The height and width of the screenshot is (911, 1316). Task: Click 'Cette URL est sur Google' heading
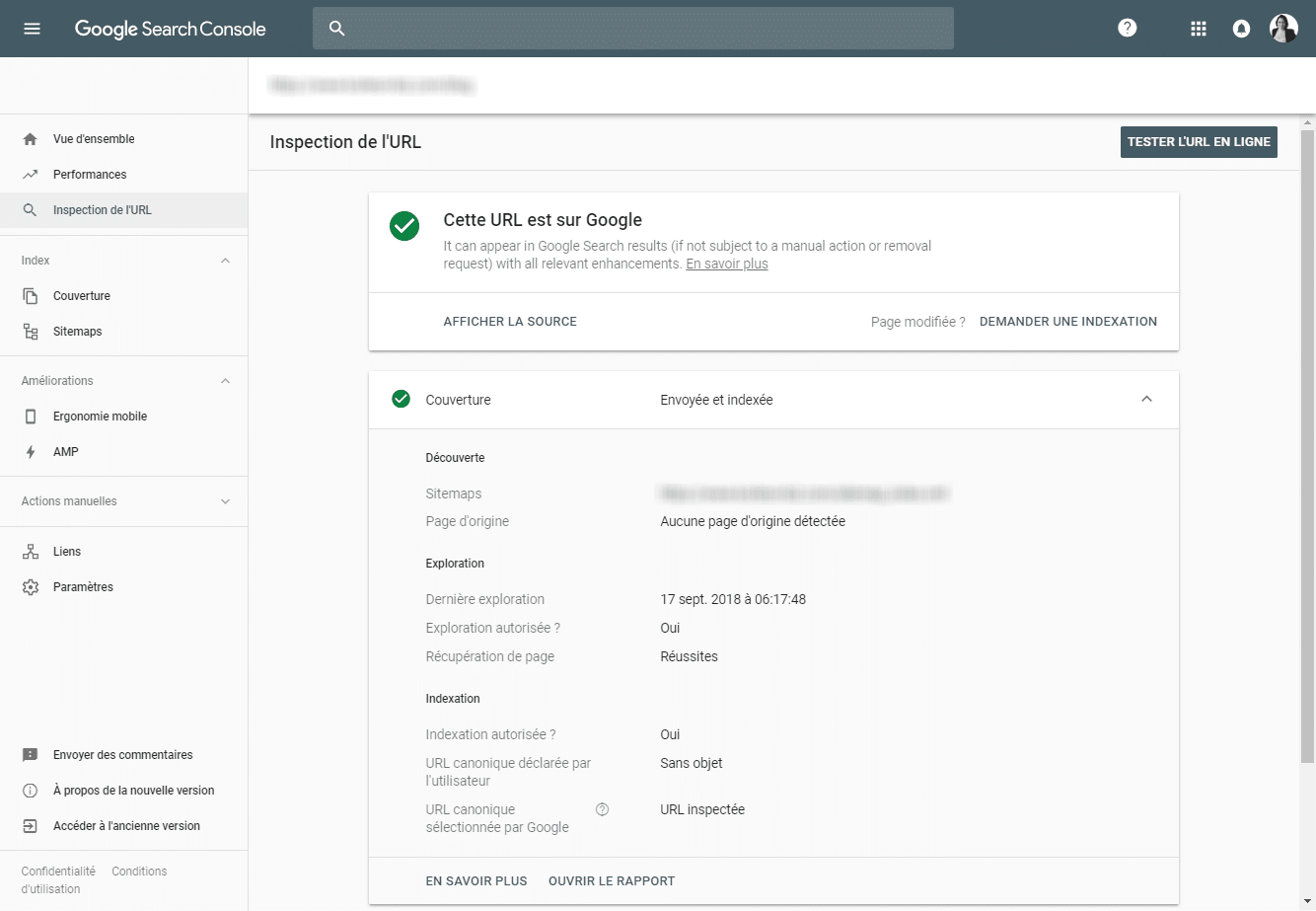543,220
